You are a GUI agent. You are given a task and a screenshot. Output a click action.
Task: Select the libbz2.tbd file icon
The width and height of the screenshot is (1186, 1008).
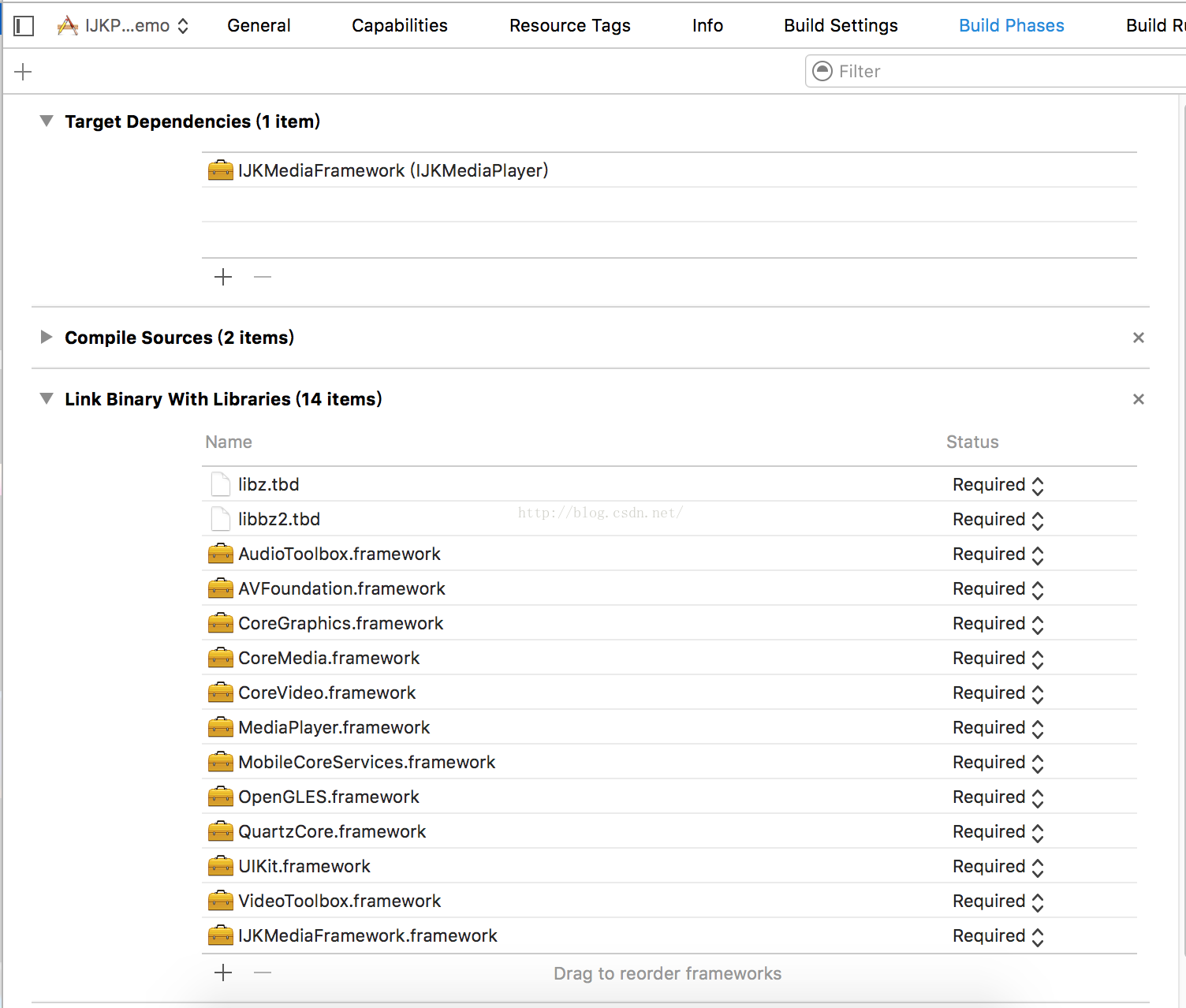click(221, 519)
